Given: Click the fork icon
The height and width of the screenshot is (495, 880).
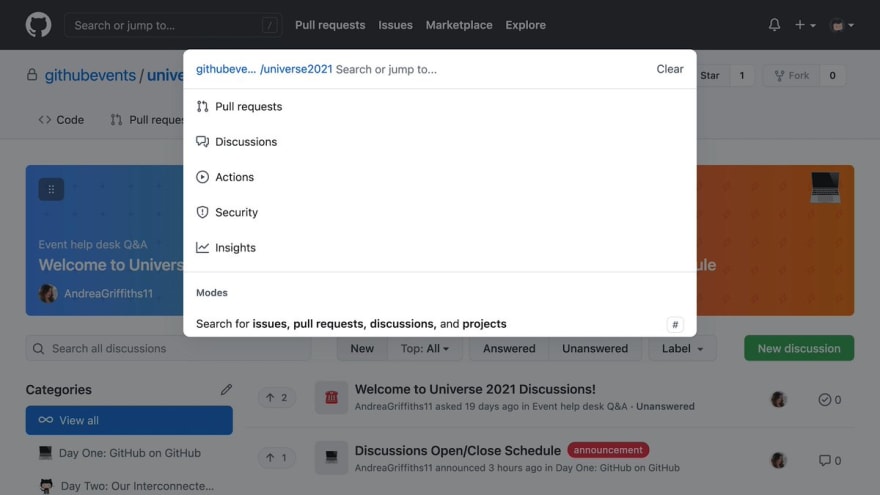Looking at the screenshot, I should [x=779, y=75].
